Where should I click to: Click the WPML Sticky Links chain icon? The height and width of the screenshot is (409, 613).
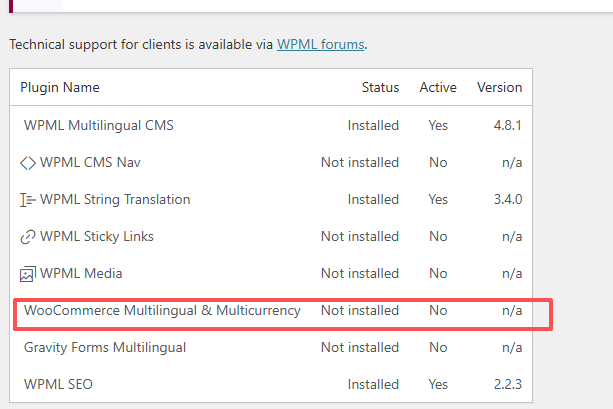point(28,237)
